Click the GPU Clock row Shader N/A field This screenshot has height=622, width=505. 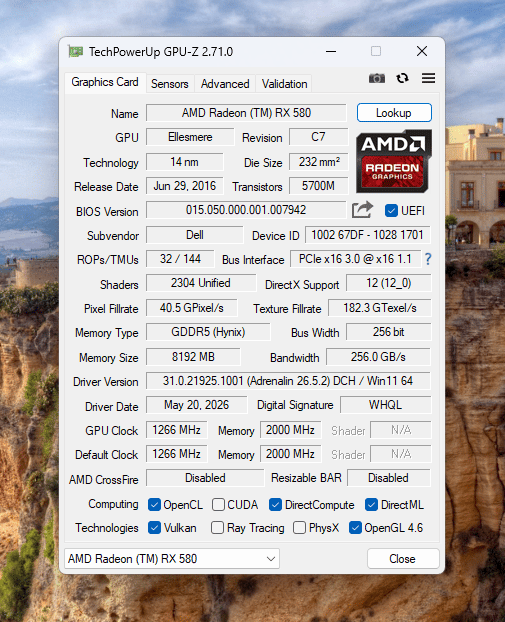[x=401, y=430]
